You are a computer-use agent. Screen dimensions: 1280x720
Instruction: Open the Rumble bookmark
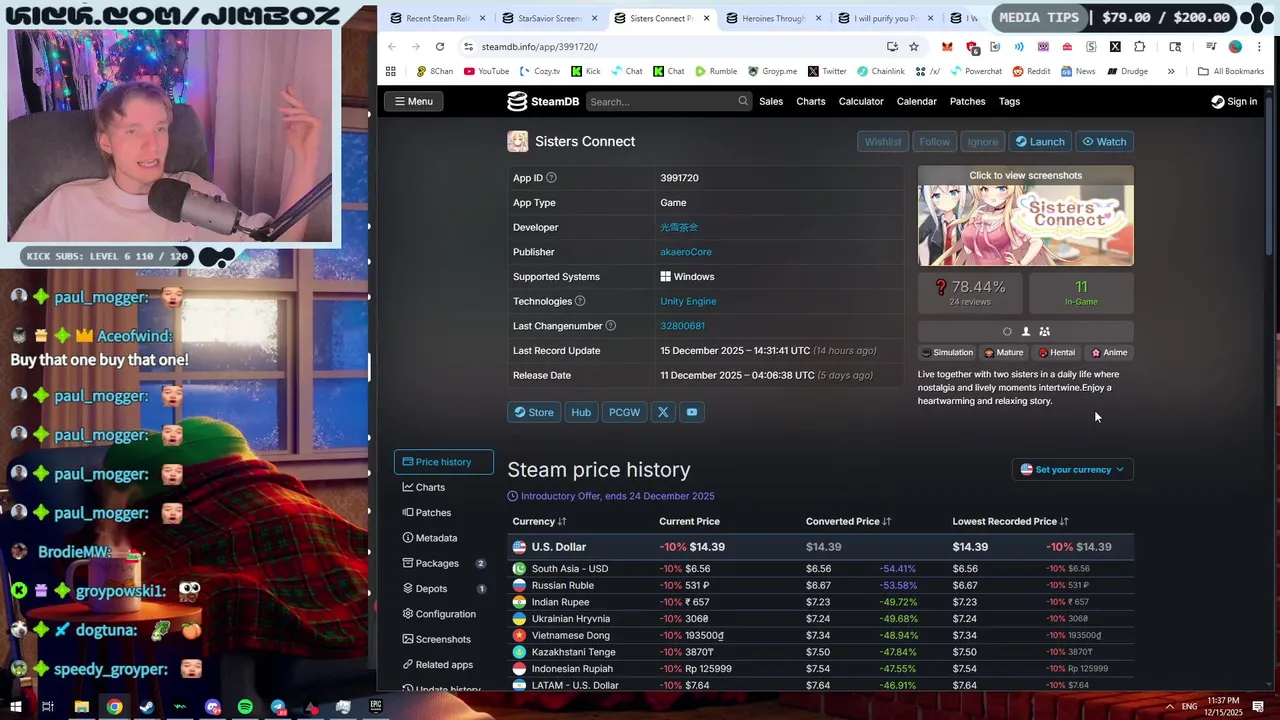715,71
